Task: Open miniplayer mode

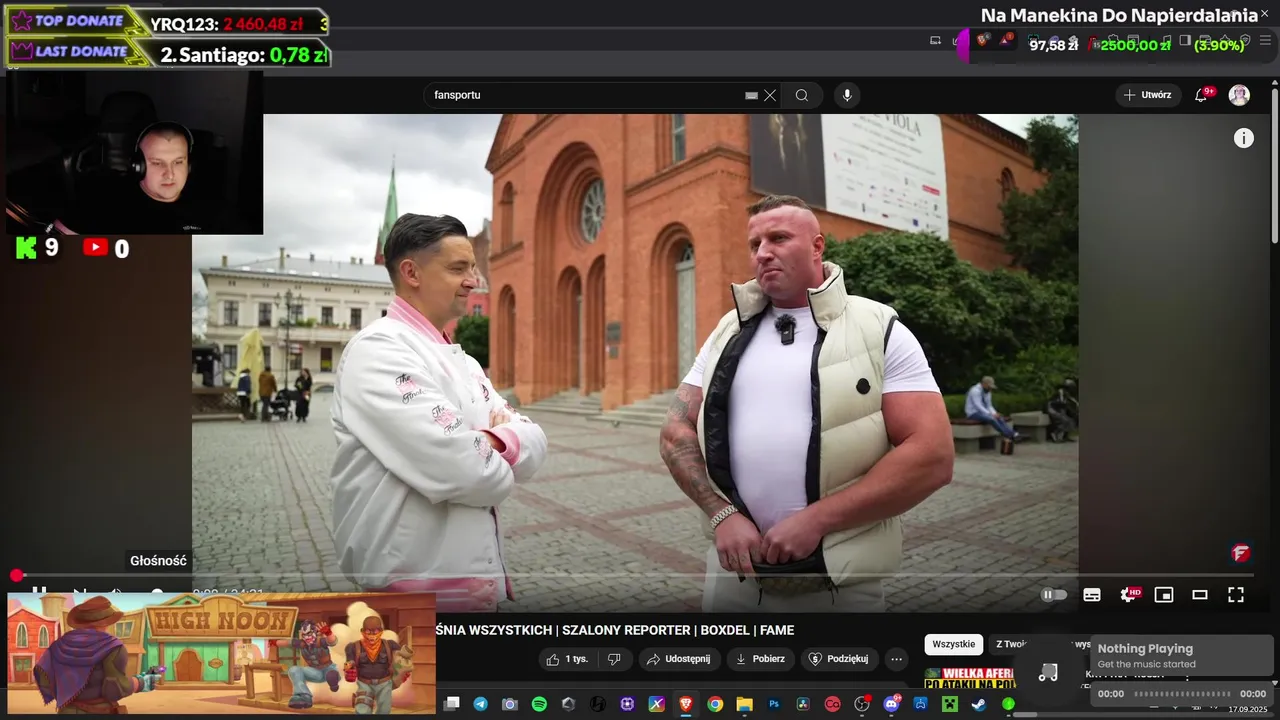Action: click(x=1164, y=594)
